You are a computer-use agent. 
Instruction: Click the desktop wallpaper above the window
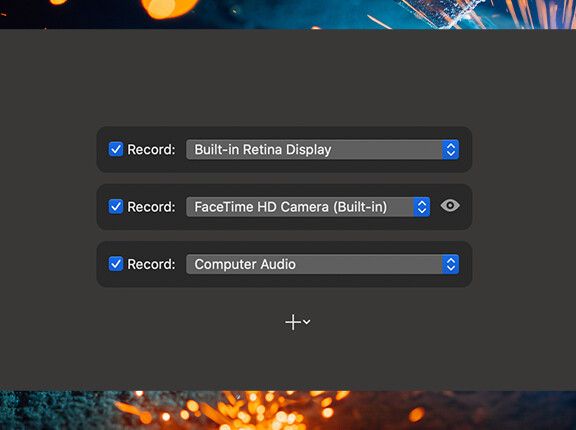(288, 14)
